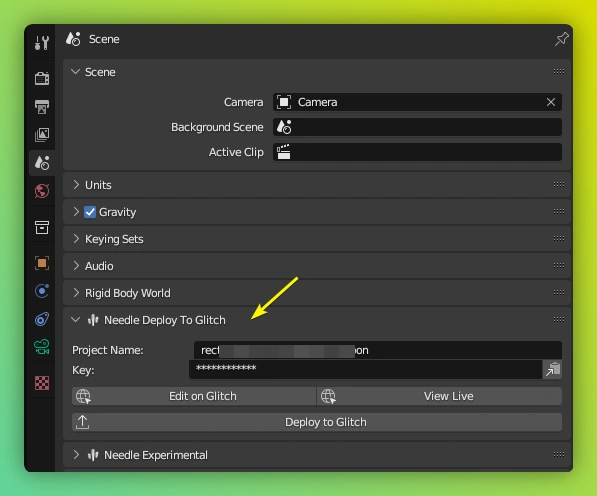Click the Needle Deploy To Glitch drag grip
The image size is (597, 496).
click(559, 319)
